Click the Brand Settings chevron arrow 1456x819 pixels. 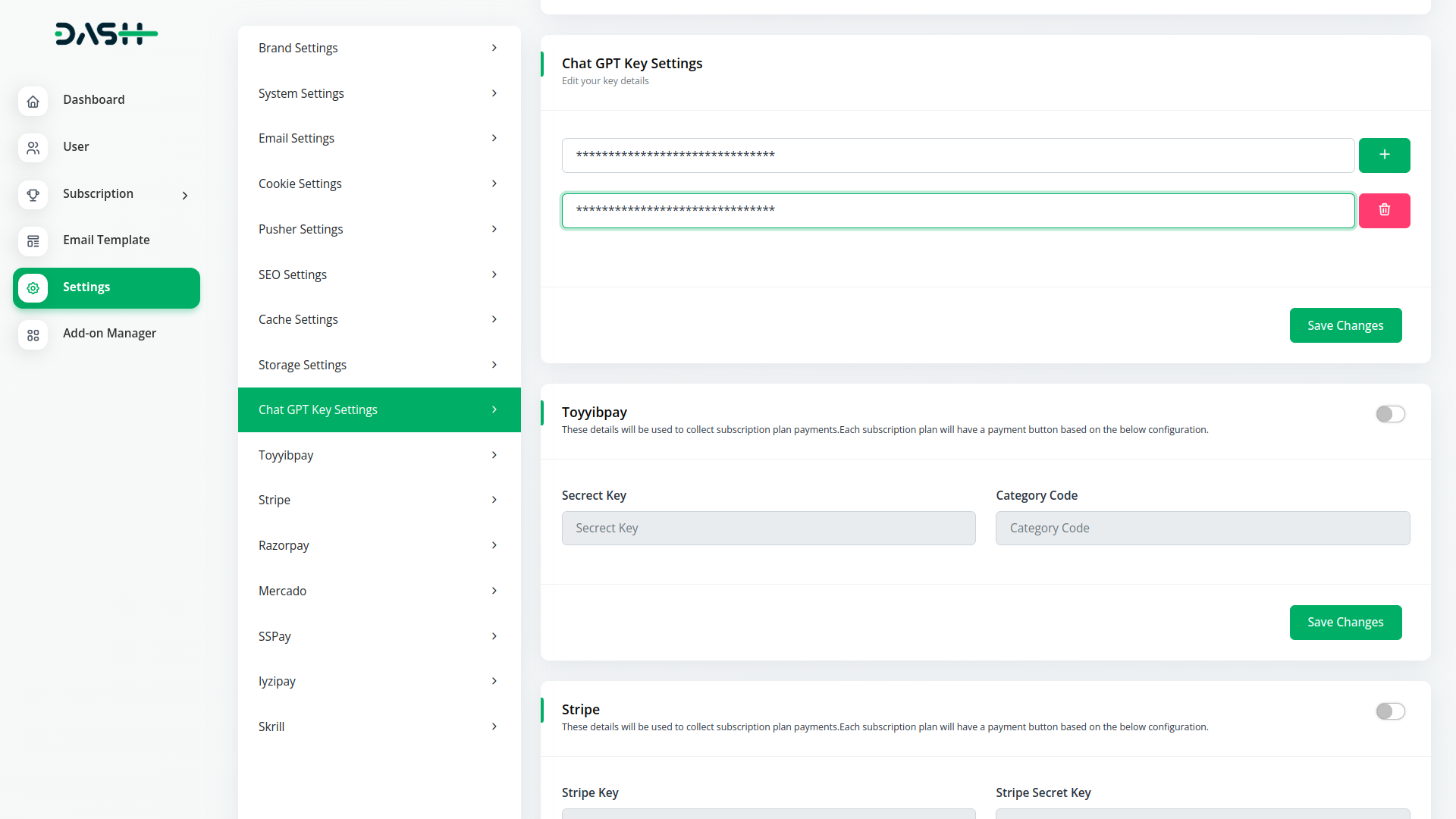click(494, 48)
